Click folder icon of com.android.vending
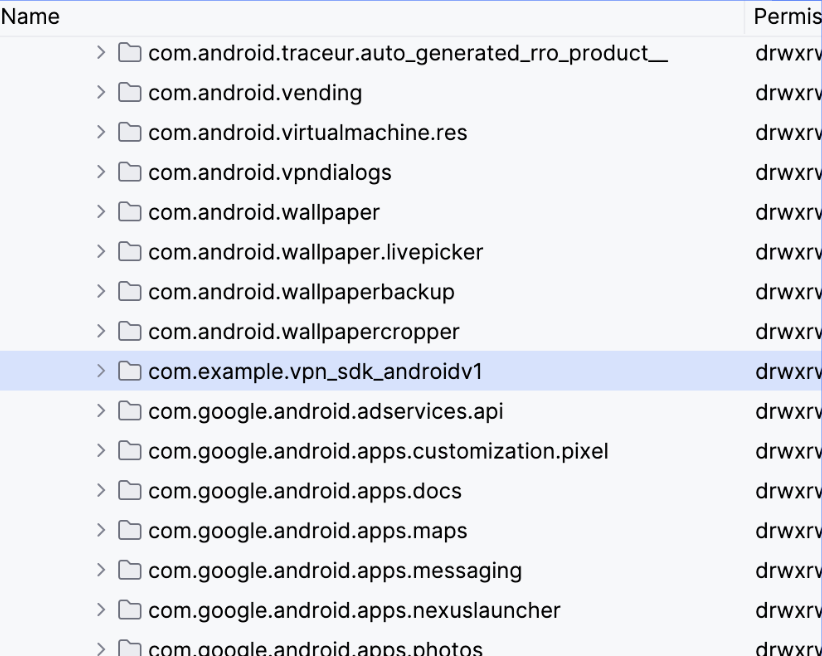822x656 pixels. point(129,93)
